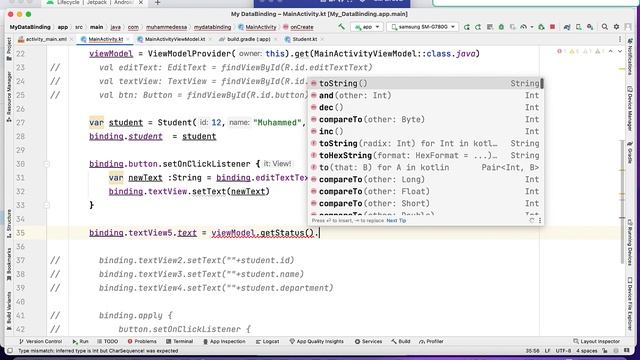Select toString(radix: Int) completion suggestion
Viewport: 640px width, 360px height.
click(x=425, y=144)
